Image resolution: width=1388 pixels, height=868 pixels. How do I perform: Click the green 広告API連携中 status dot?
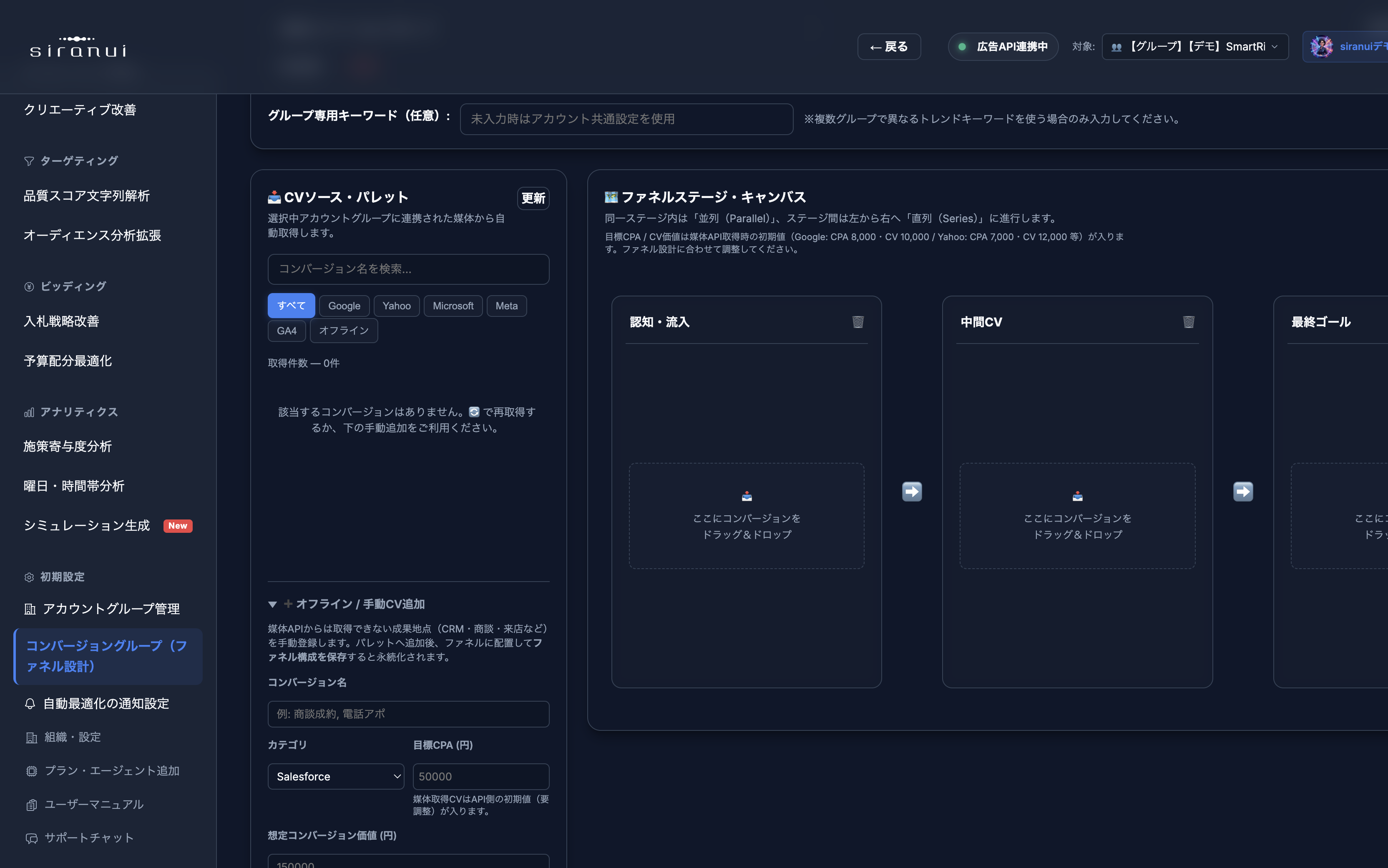[962, 47]
